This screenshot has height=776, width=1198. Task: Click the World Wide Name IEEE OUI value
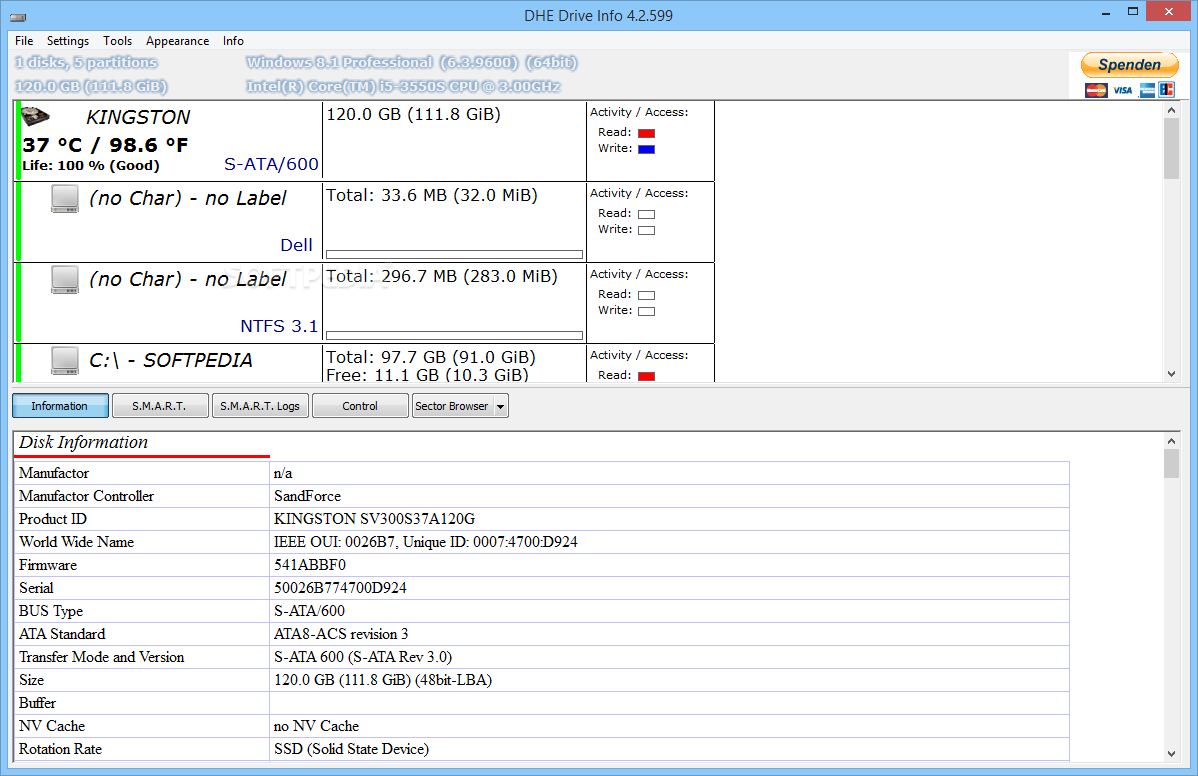coord(426,542)
